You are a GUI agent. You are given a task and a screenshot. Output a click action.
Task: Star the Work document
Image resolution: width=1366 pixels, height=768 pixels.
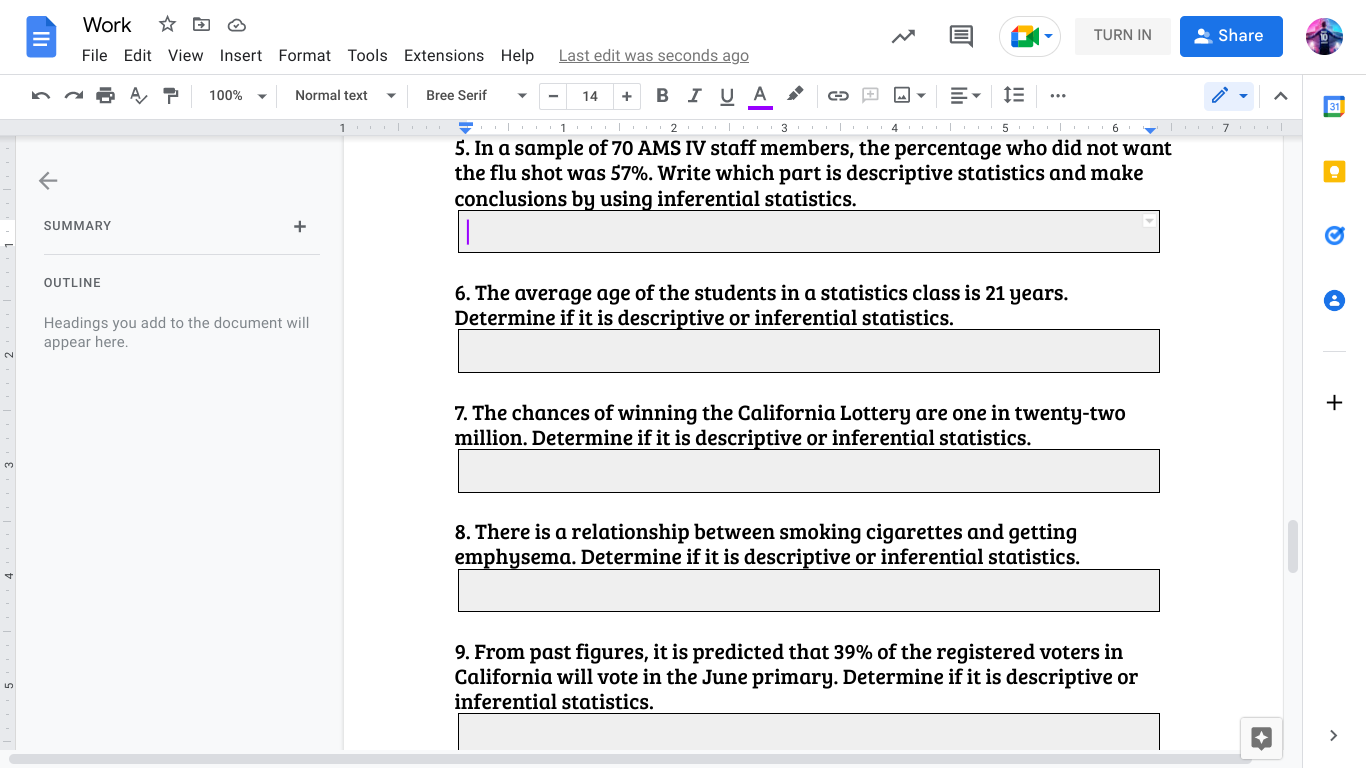[x=167, y=24]
